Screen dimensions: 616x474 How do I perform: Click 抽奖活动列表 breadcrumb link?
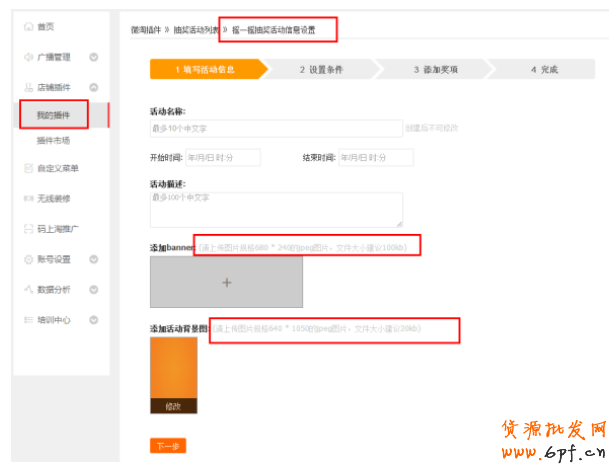pyautogui.click(x=195, y=30)
